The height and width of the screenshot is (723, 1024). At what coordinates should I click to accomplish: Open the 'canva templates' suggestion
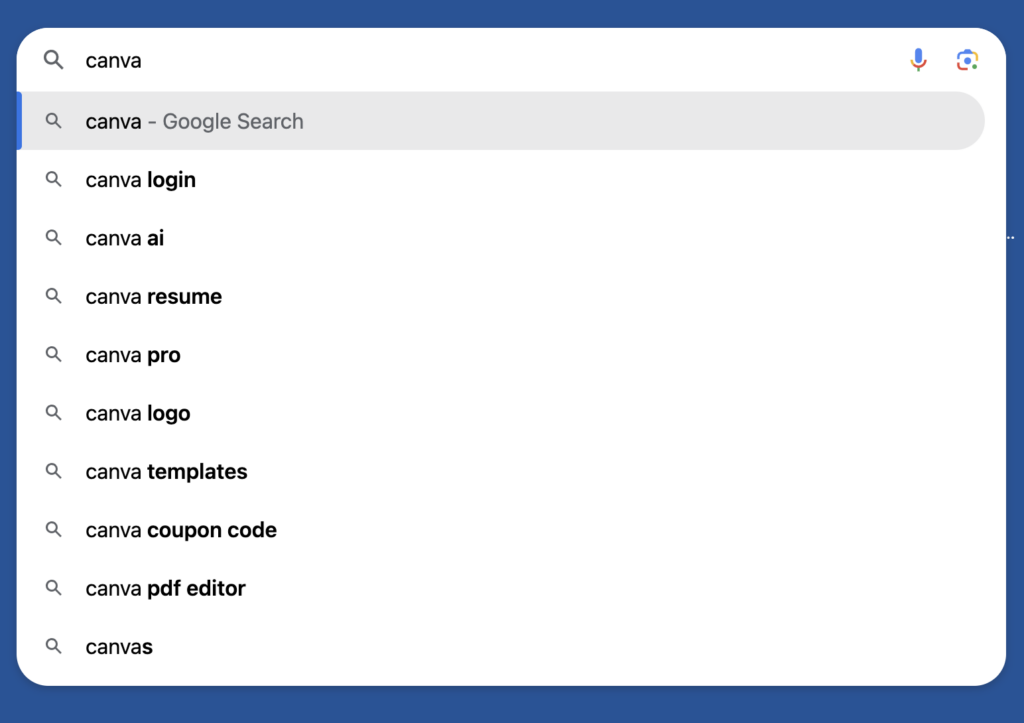pos(166,470)
